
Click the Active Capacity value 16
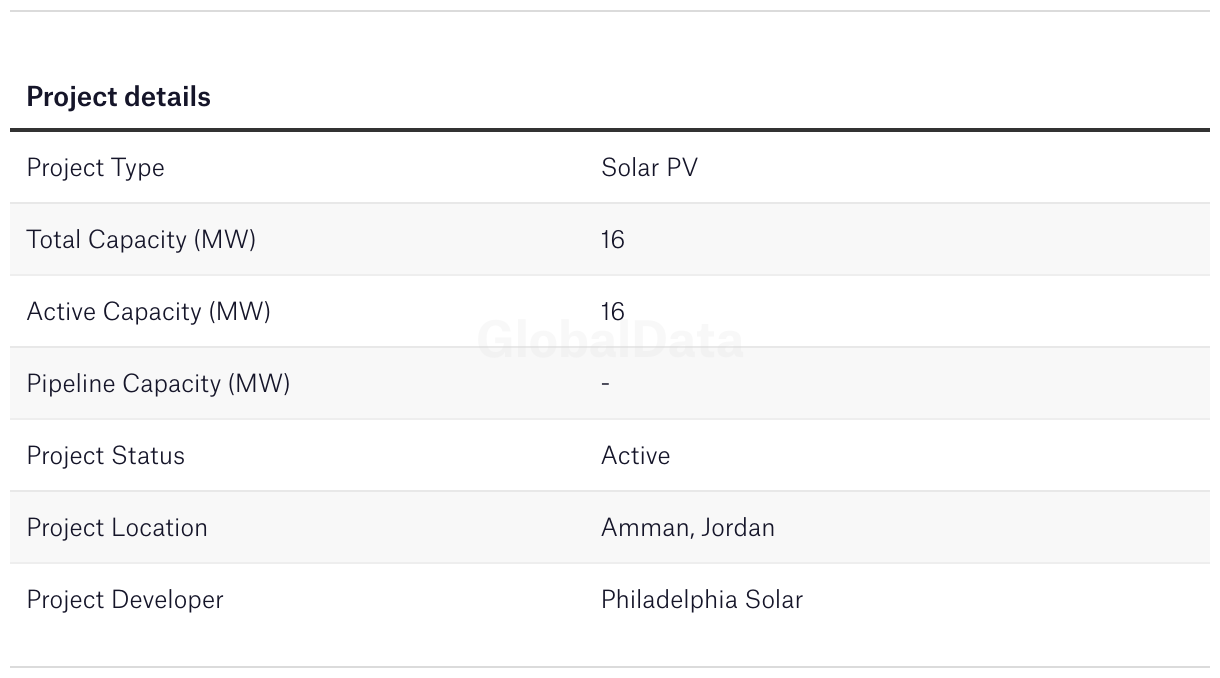612,312
